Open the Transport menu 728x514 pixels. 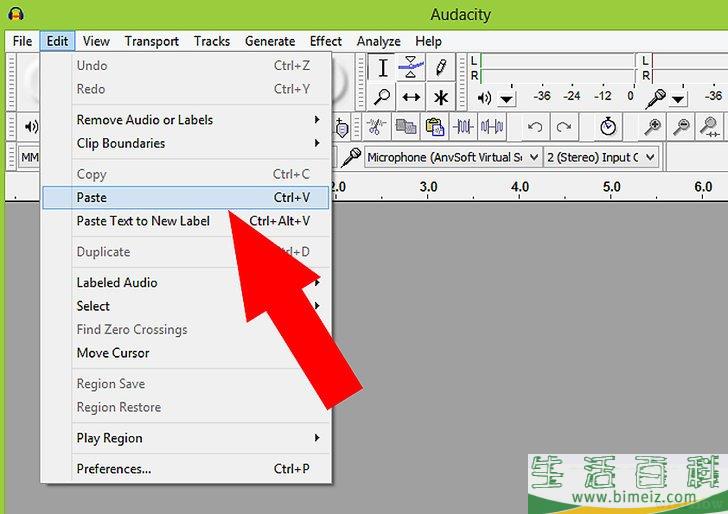pos(151,41)
